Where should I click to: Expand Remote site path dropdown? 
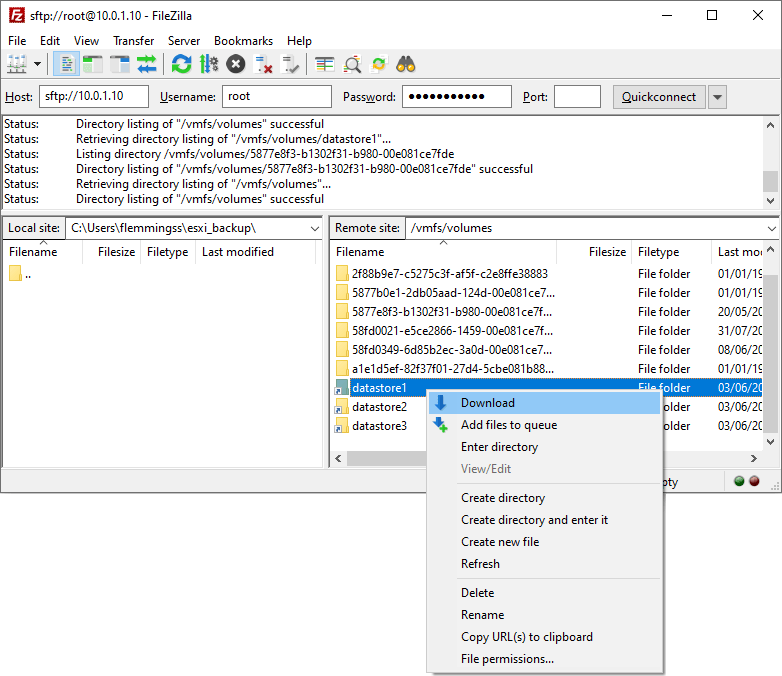click(772, 228)
